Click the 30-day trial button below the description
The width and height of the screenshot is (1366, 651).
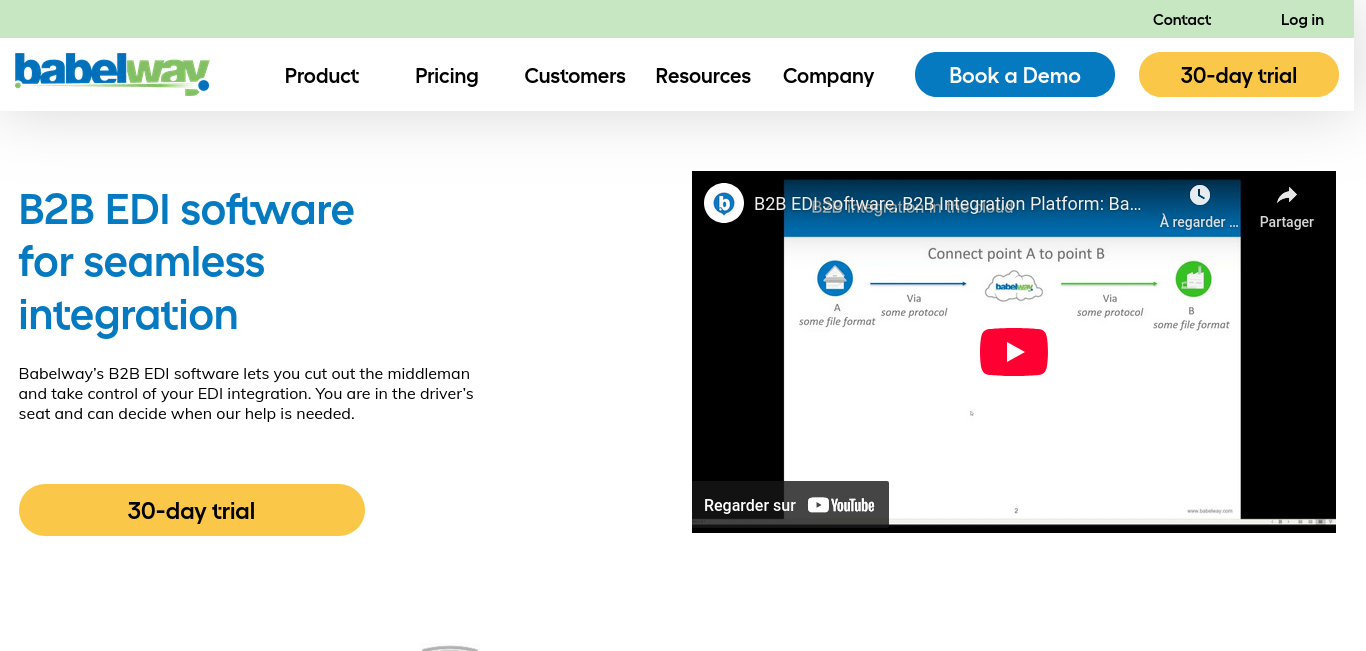tap(192, 510)
